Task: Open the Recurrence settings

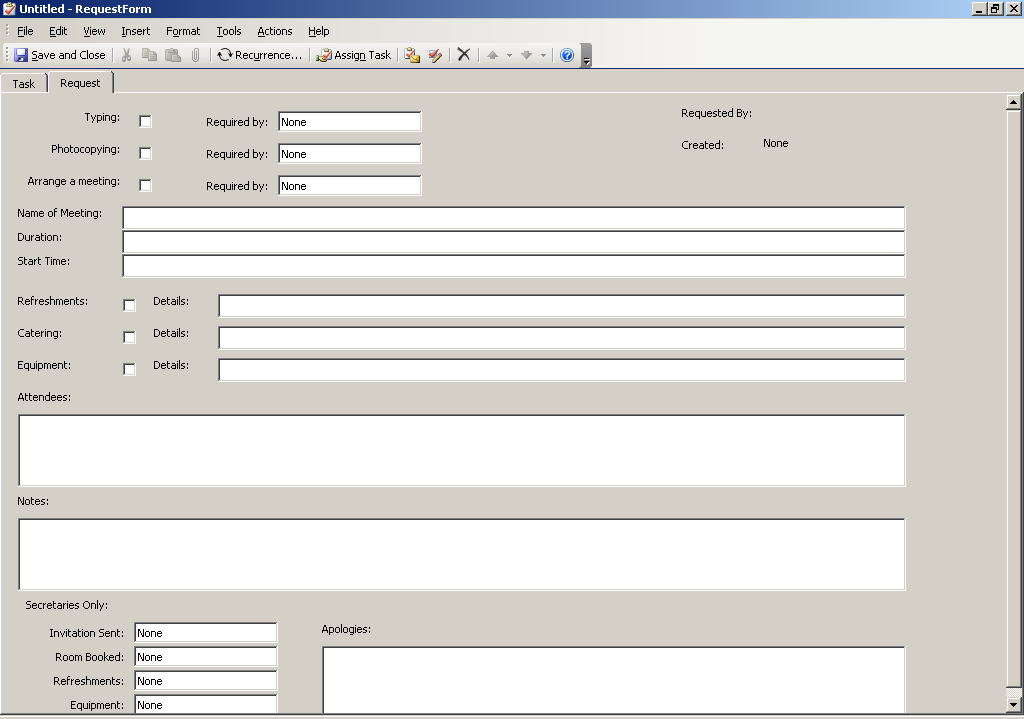Action: point(259,55)
